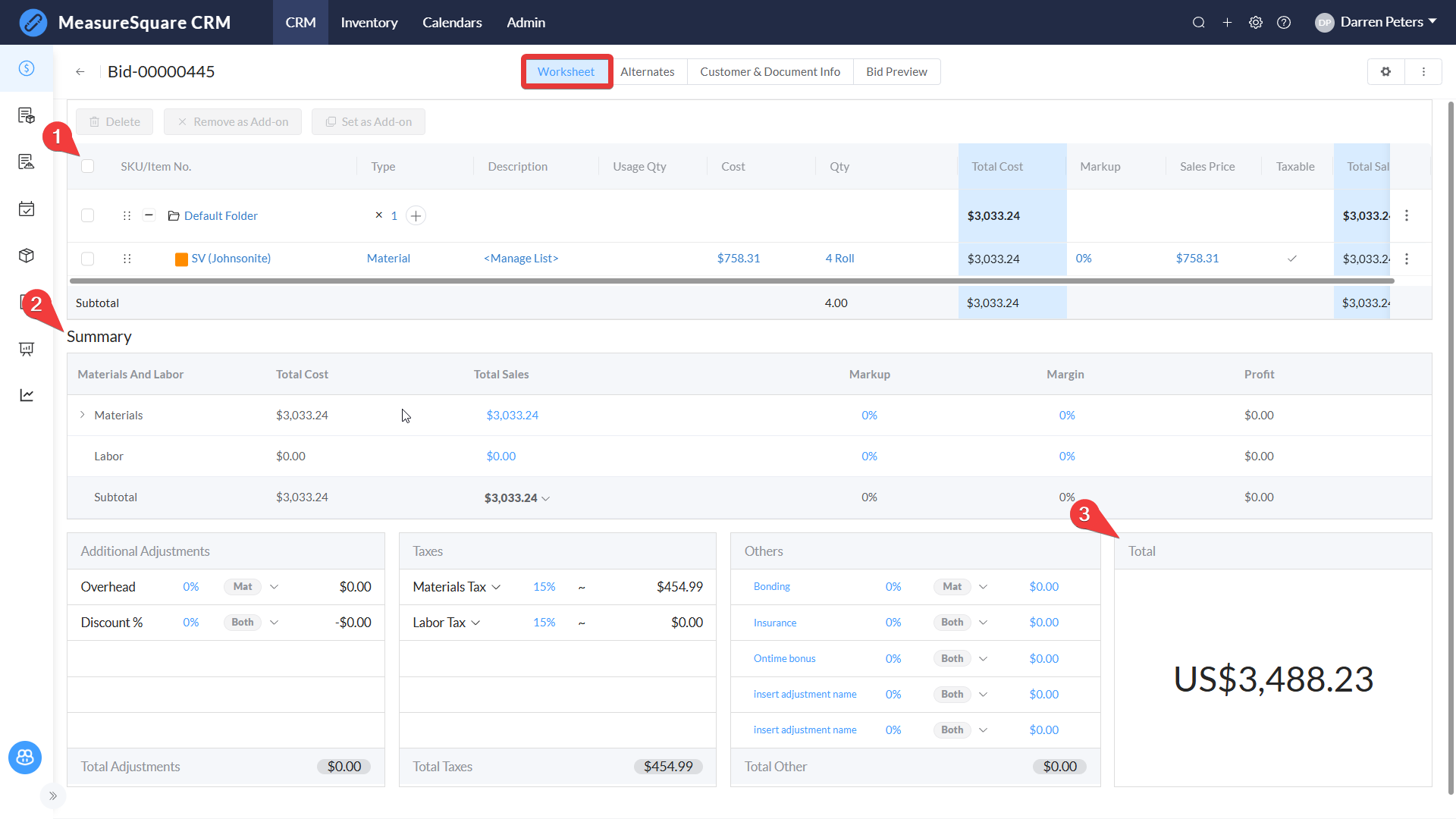The width and height of the screenshot is (1456, 819).
Task: Click the plus add icon in top bar
Action: tap(1227, 23)
